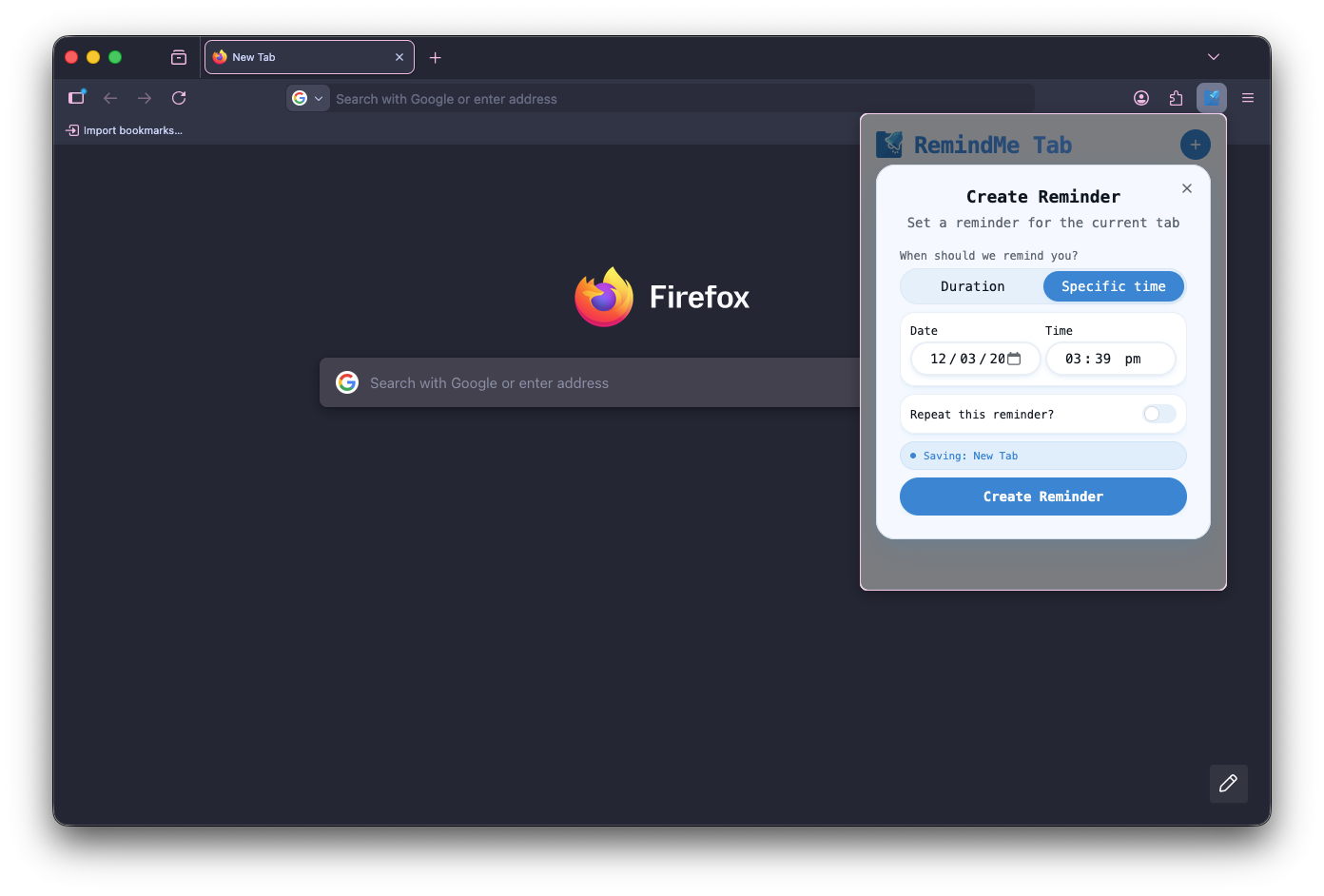The width and height of the screenshot is (1324, 896).
Task: Click the back navigation arrow
Action: click(110, 97)
